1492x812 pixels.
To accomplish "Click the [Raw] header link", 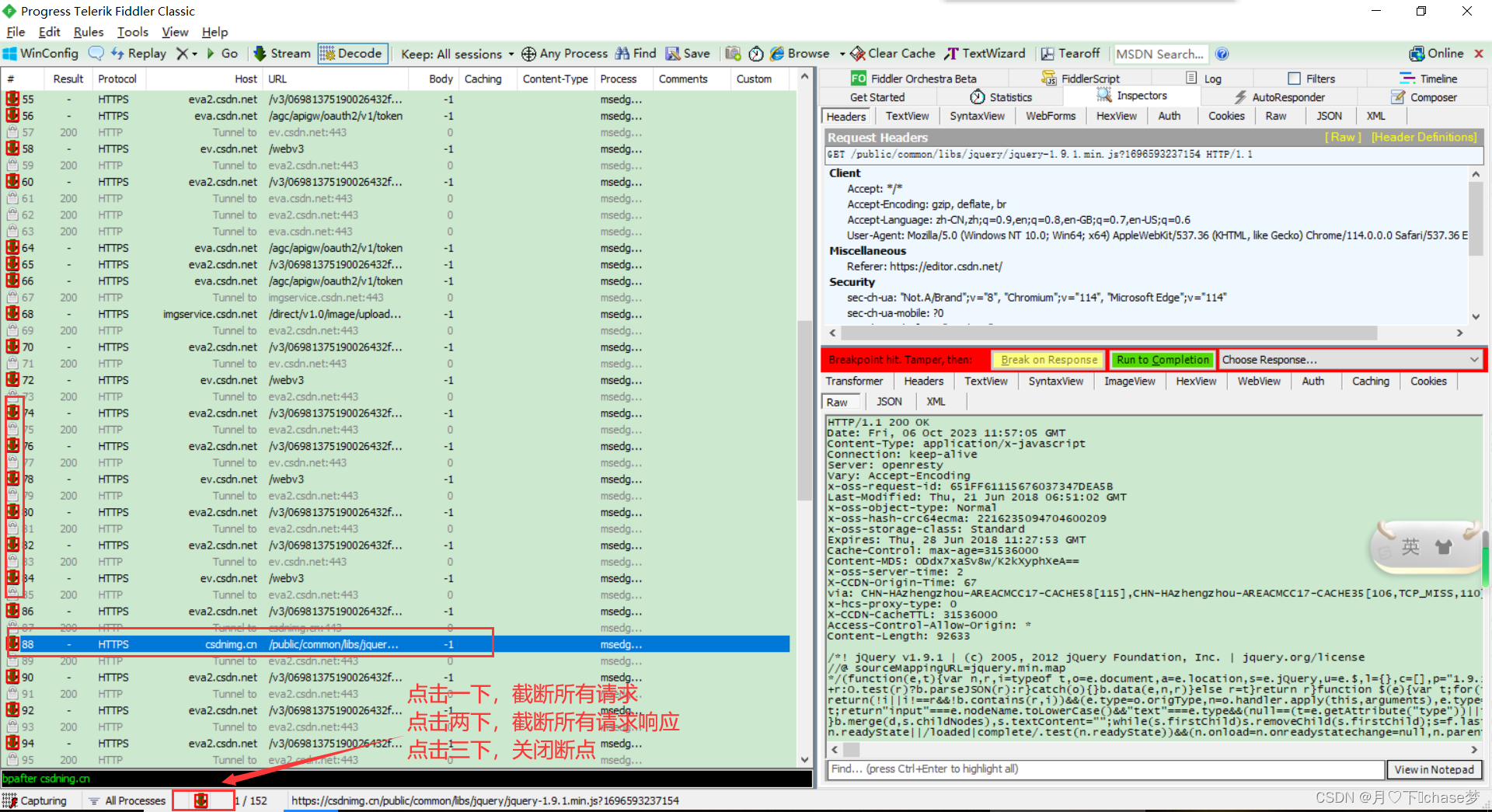I will coord(1343,137).
